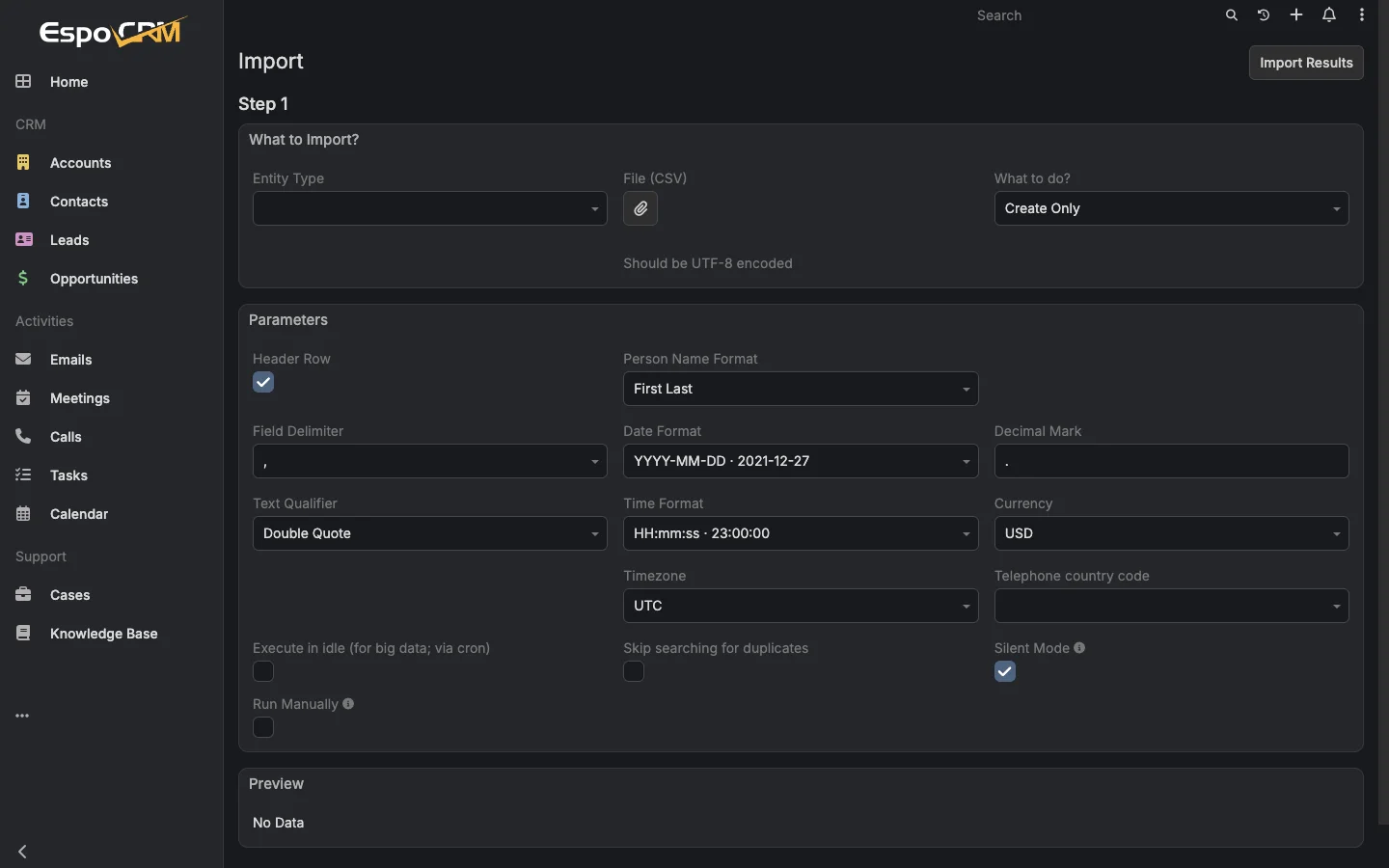Click Run Manually info icon
Viewport: 1389px width, 868px height.
[x=348, y=704]
